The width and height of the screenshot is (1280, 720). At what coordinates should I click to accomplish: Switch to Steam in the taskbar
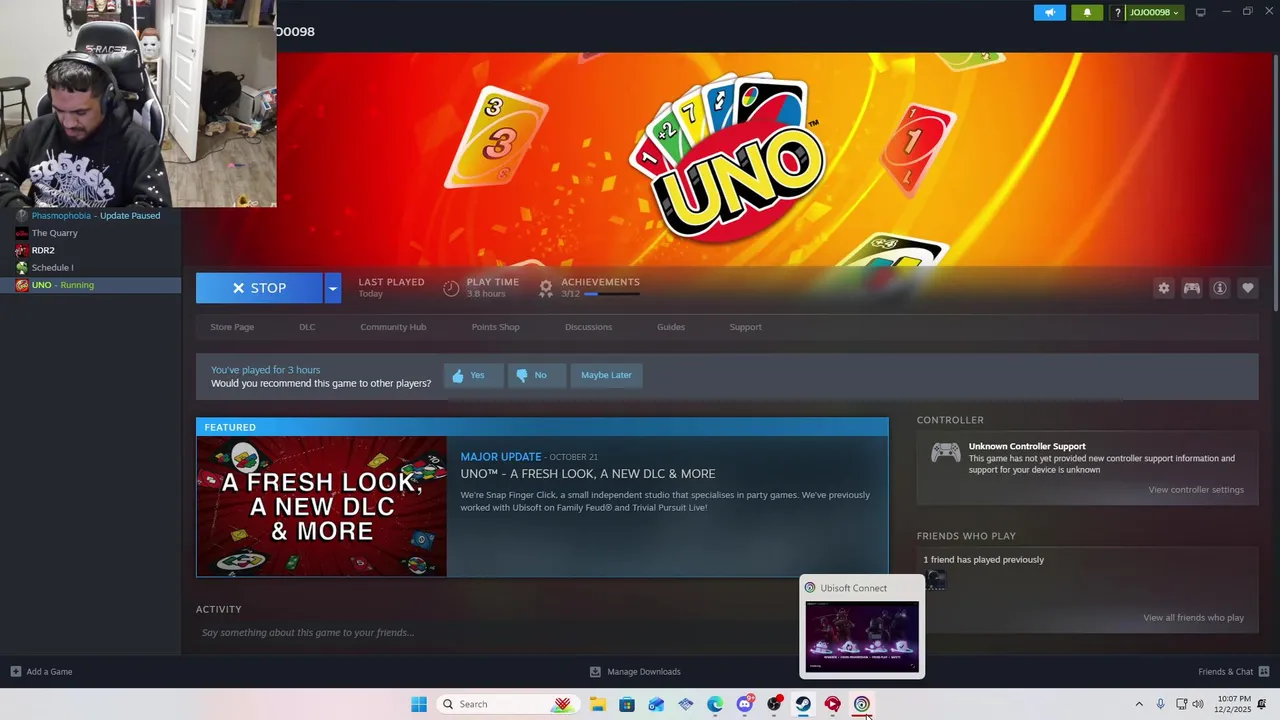[803, 704]
